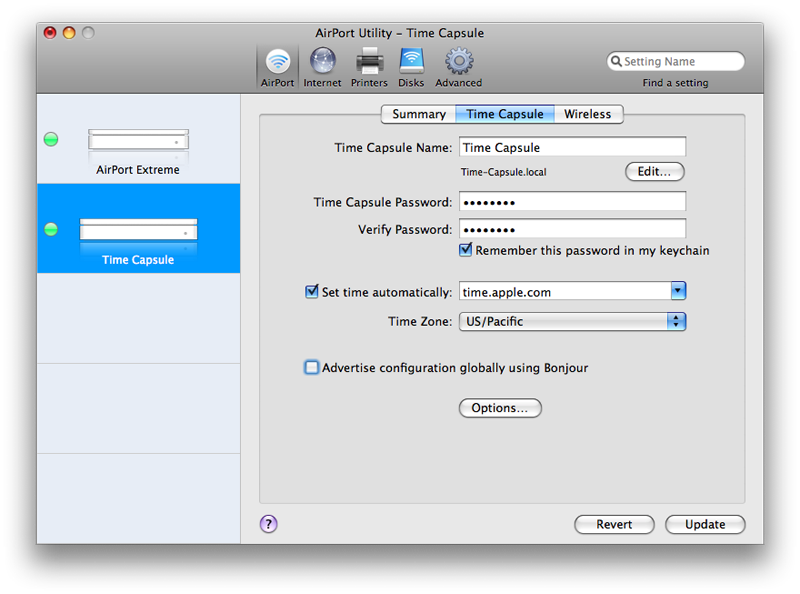Click the Time-Capsule.local hostname text
The width and height of the screenshot is (800, 594).
click(x=504, y=172)
